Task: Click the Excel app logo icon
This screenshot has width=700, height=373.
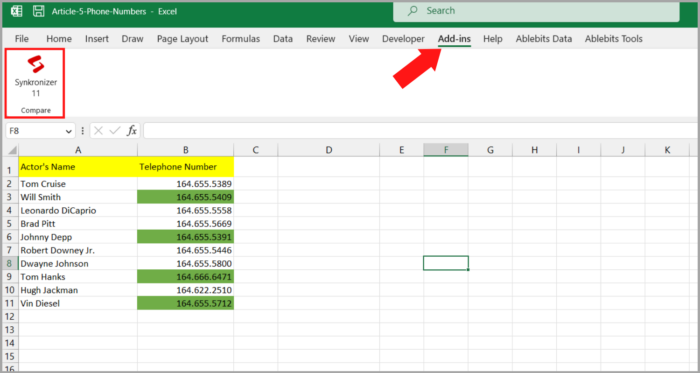Action: pyautogui.click(x=17, y=11)
